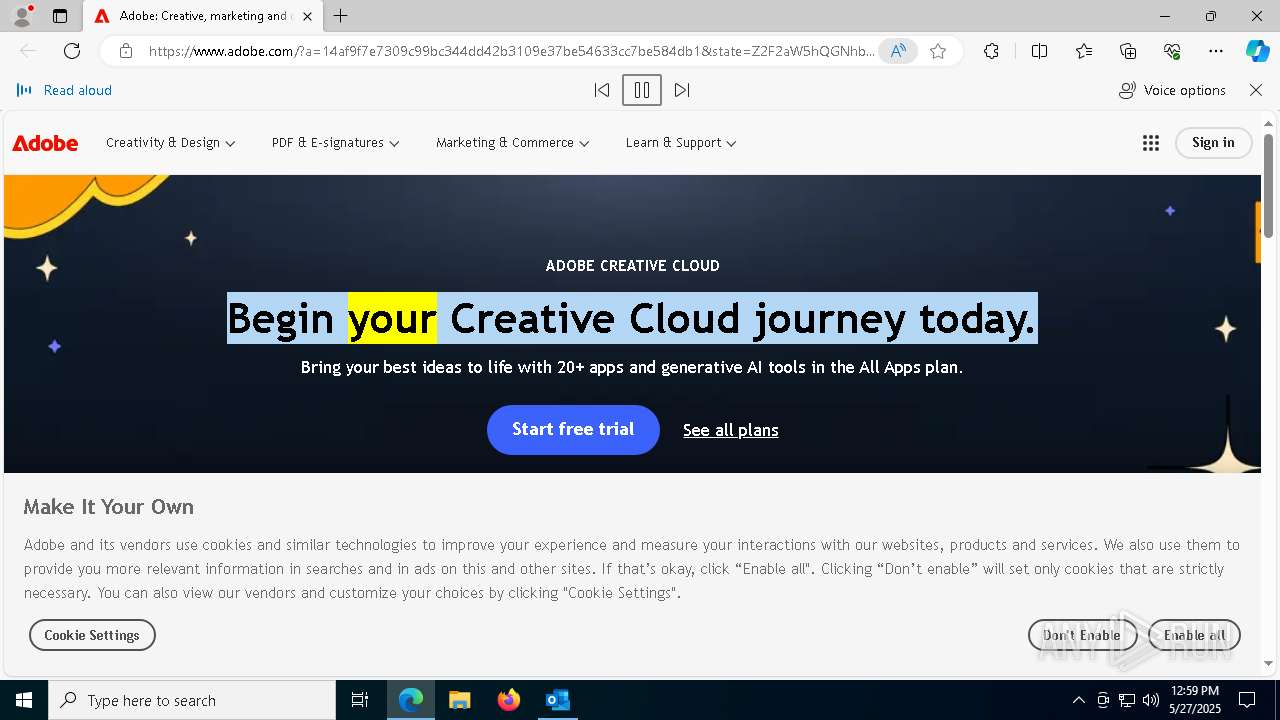
Task: Open a new tab with plus button
Action: (x=340, y=16)
